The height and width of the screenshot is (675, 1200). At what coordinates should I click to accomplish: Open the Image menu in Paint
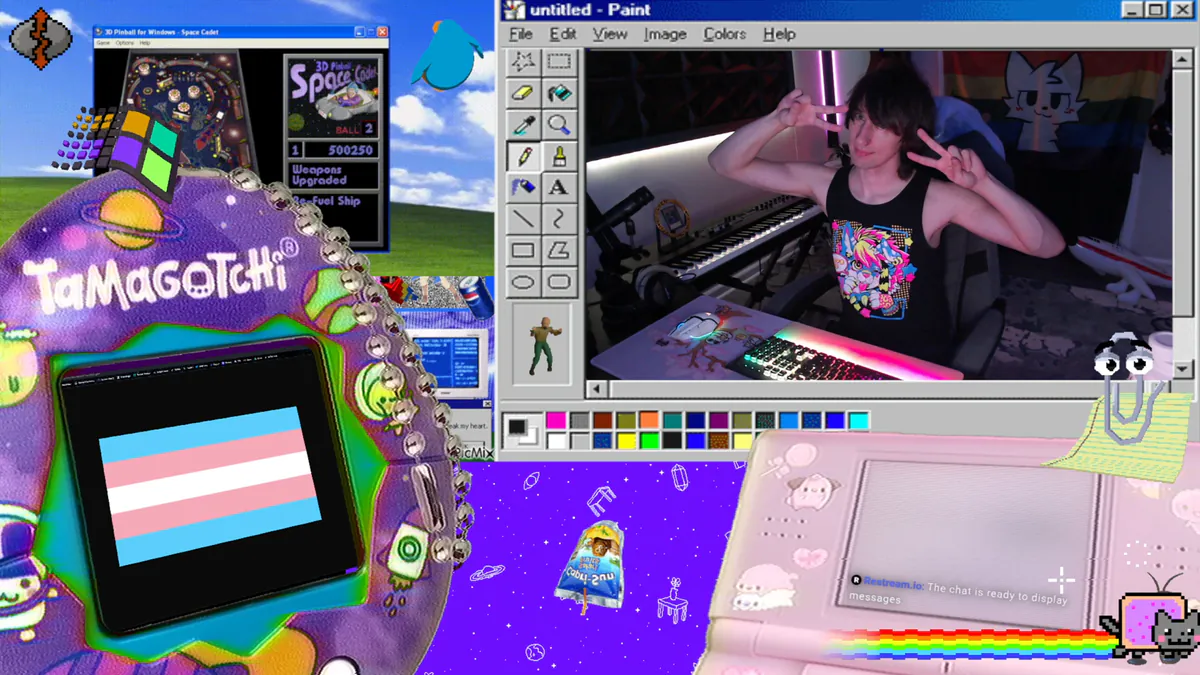pos(665,34)
